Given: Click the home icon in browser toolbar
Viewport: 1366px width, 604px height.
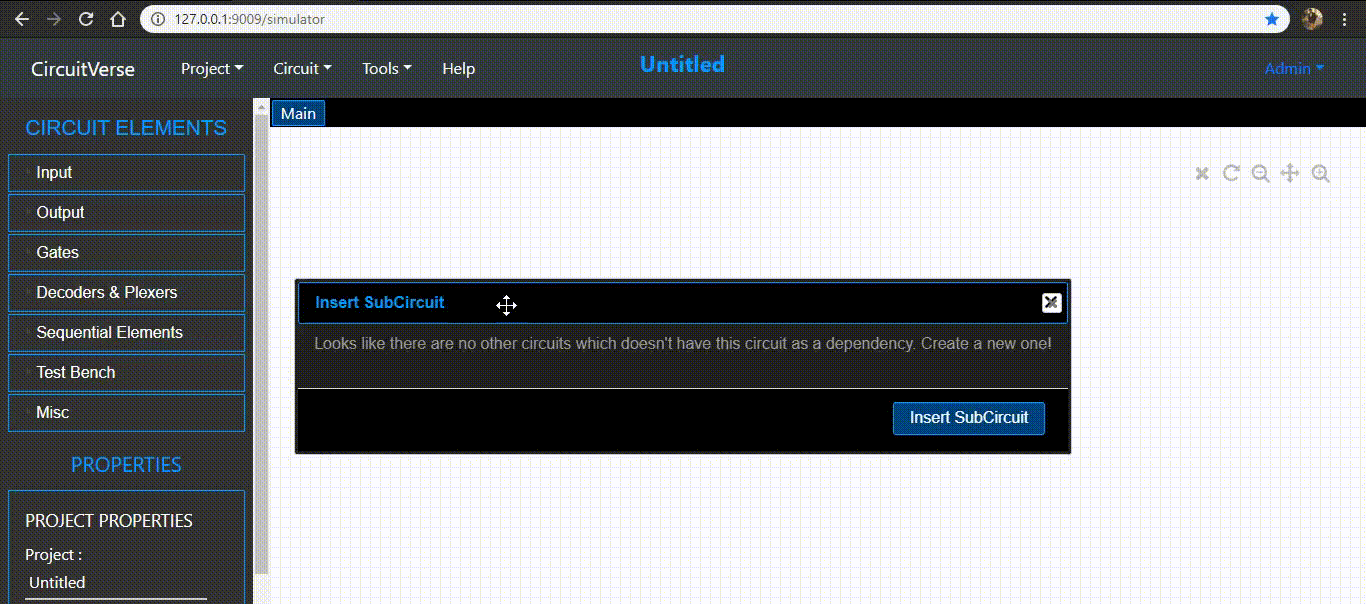Looking at the screenshot, I should click(117, 18).
